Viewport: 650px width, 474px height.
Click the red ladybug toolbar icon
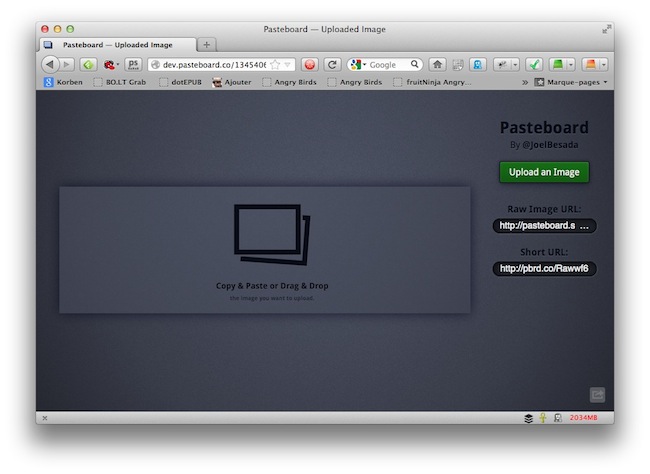coord(109,65)
